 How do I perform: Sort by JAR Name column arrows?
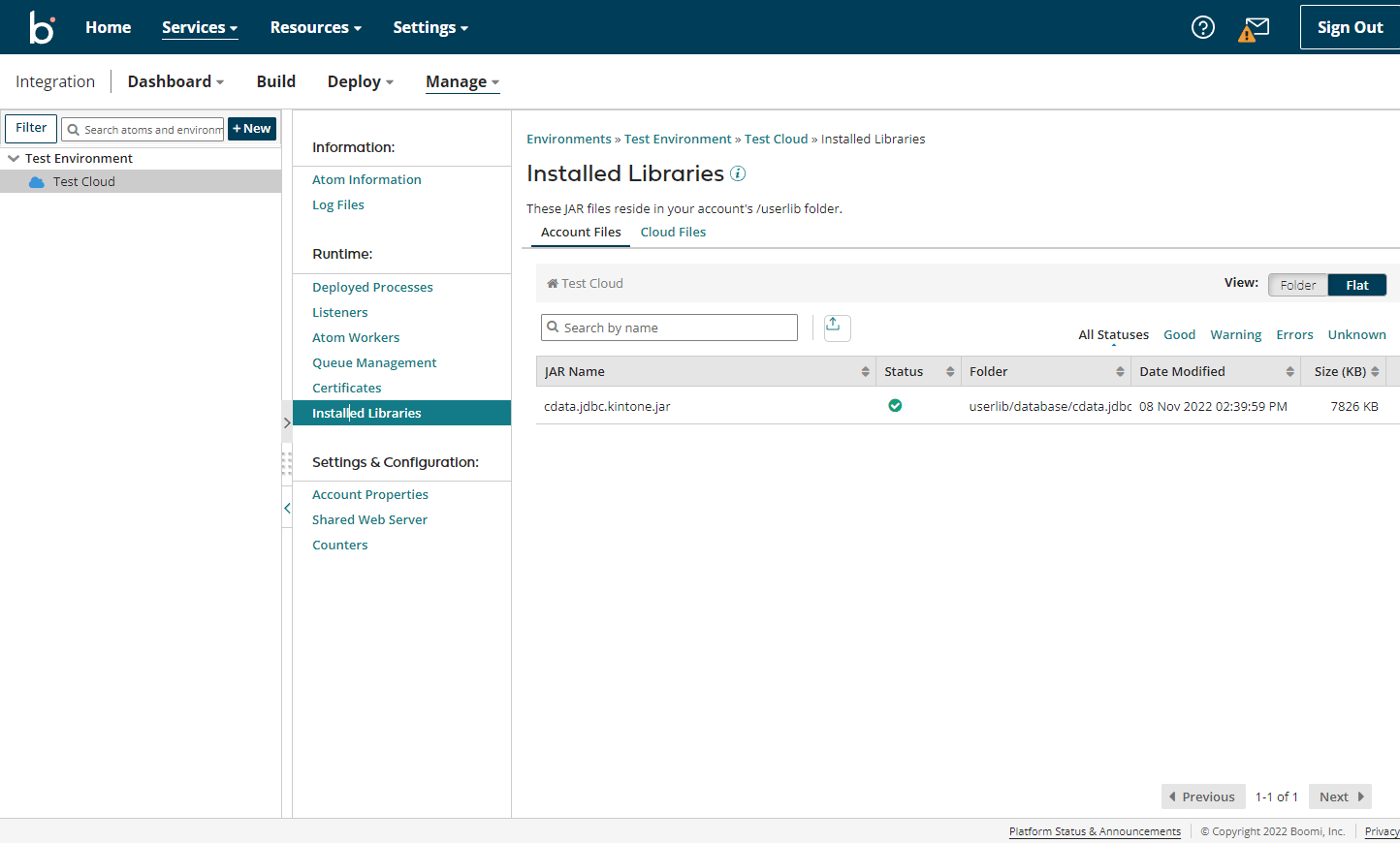tap(866, 372)
